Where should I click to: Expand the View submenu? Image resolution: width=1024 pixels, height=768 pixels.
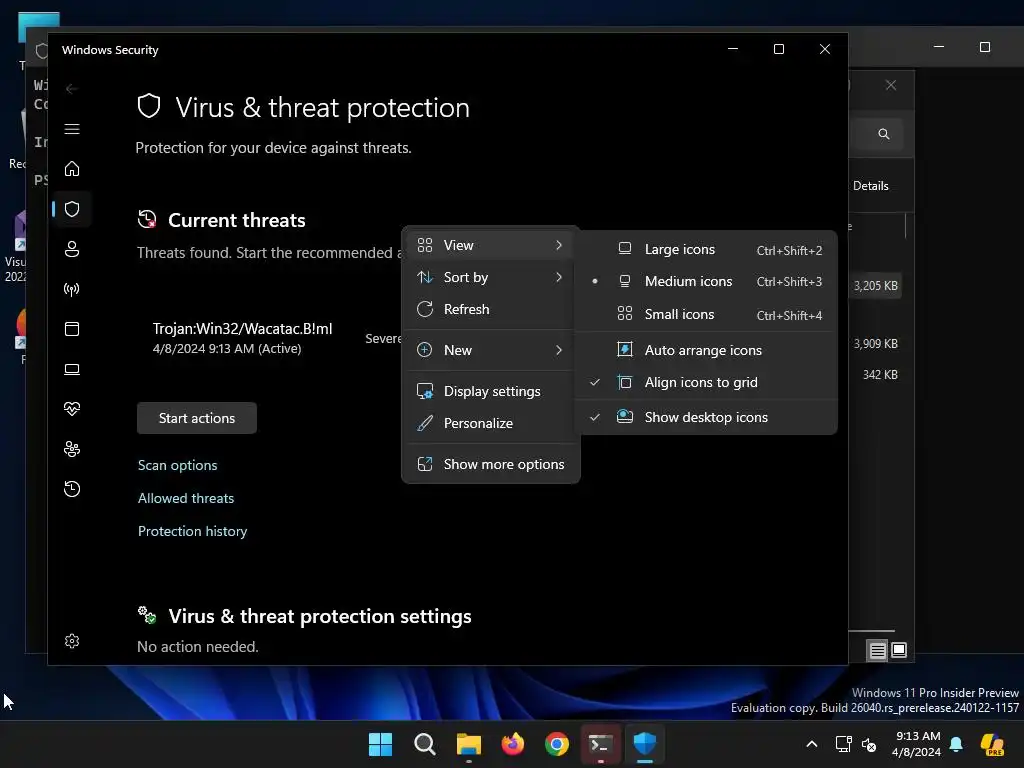pyautogui.click(x=490, y=246)
